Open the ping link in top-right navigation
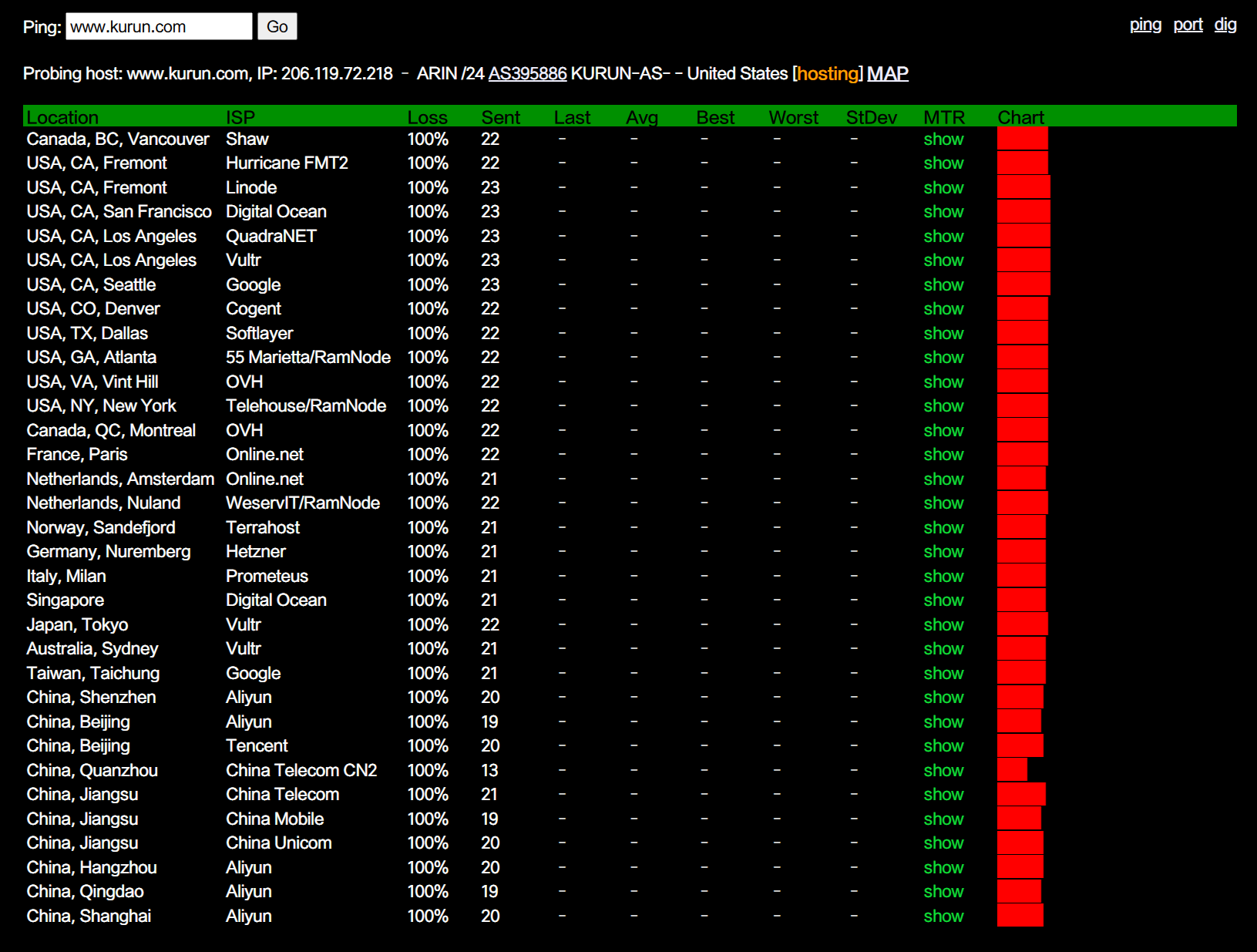The image size is (1257, 952). point(1145,25)
